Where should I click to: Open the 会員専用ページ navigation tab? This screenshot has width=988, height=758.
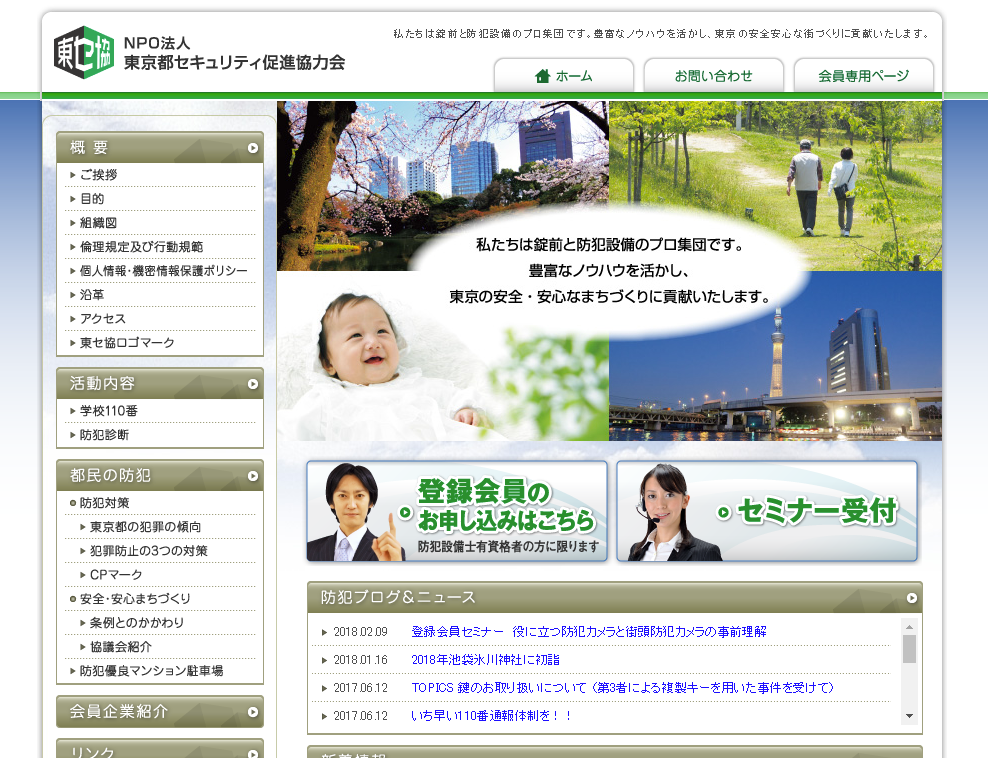click(x=863, y=76)
